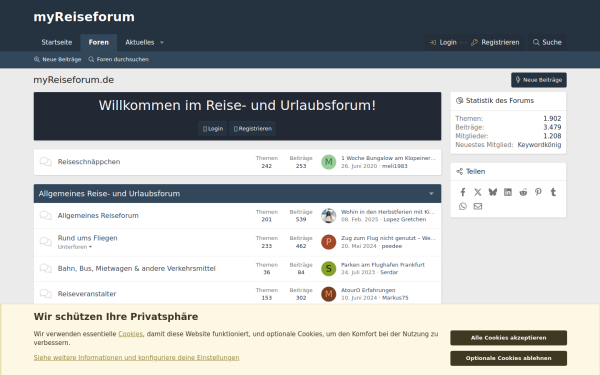Click the Rund ums Fliegen speech-bubble icon

(x=46, y=242)
